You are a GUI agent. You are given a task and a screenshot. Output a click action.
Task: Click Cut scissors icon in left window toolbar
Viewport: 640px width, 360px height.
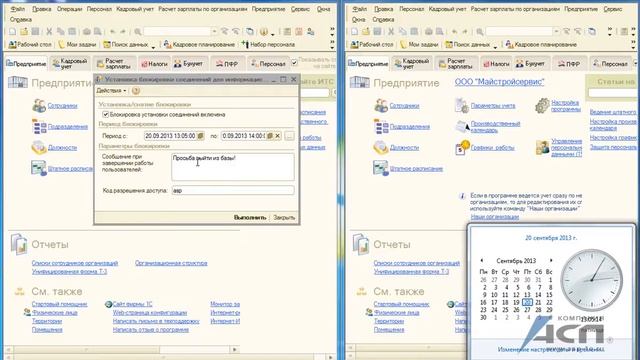tap(49, 31)
